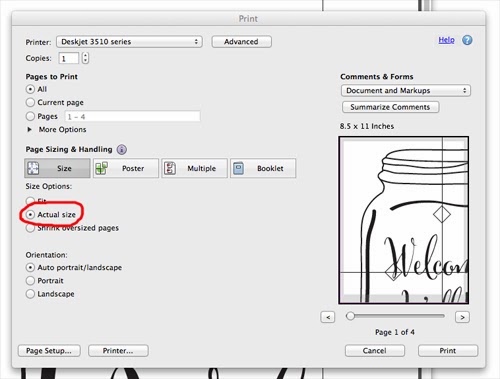
Task: Click the Size button's page icon
Action: [33, 168]
